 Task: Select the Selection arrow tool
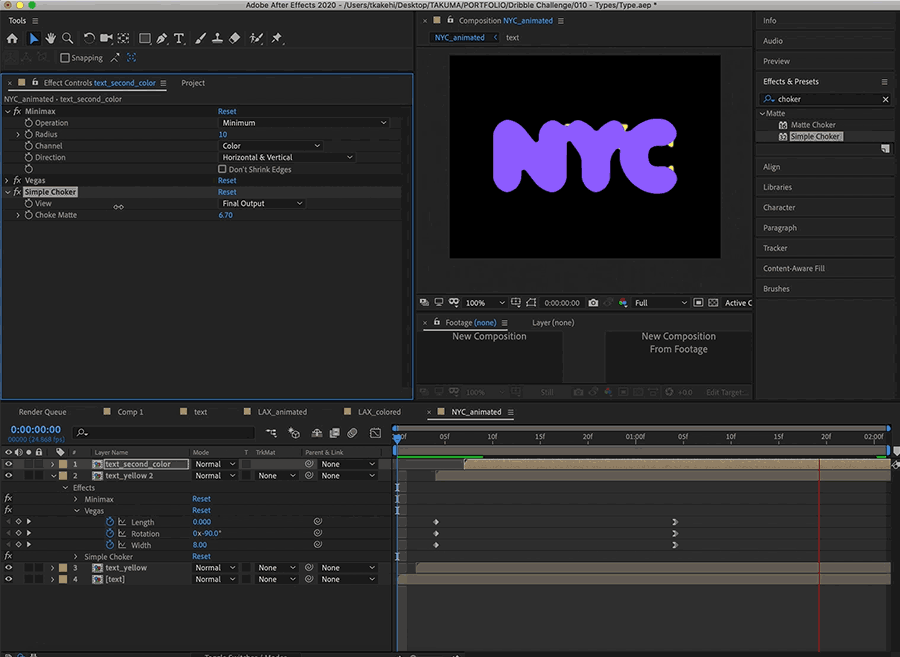(x=34, y=38)
